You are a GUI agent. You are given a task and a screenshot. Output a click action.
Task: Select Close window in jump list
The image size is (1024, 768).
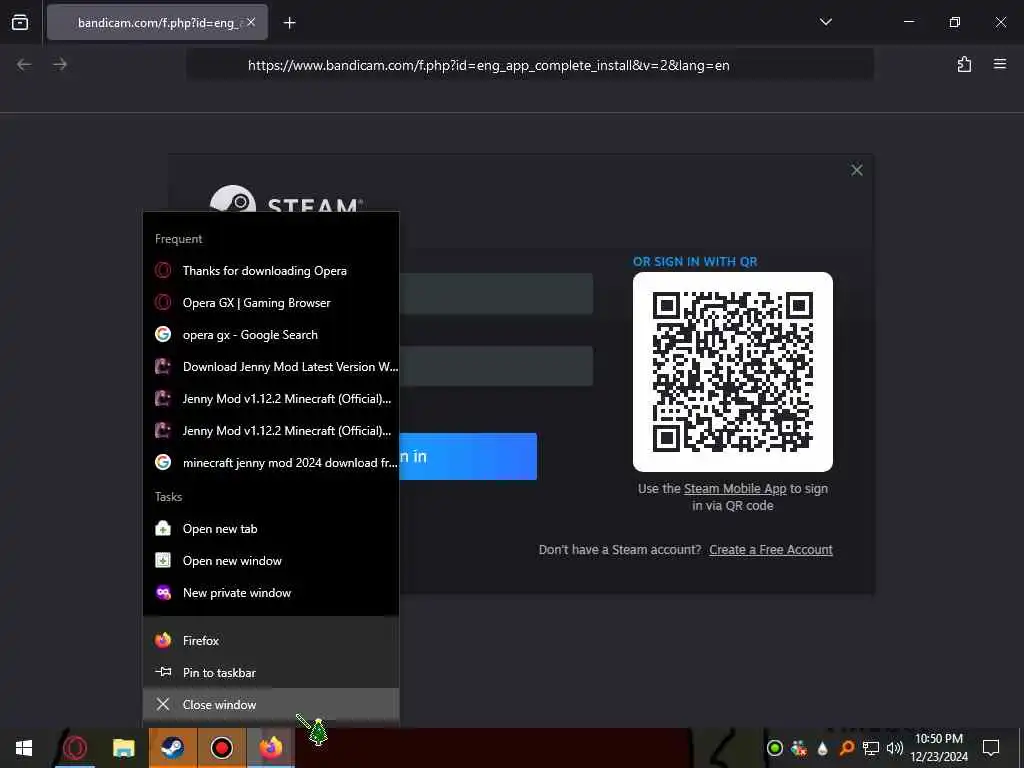coord(271,704)
